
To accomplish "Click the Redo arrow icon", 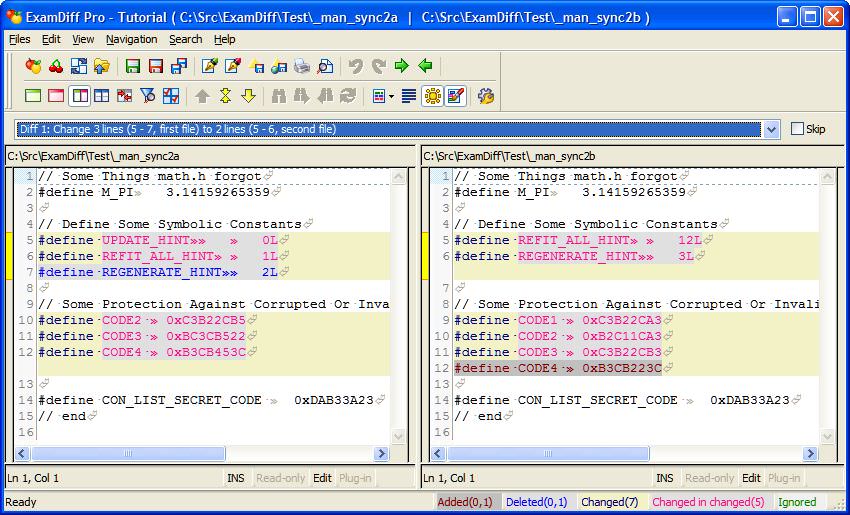I will tap(378, 66).
